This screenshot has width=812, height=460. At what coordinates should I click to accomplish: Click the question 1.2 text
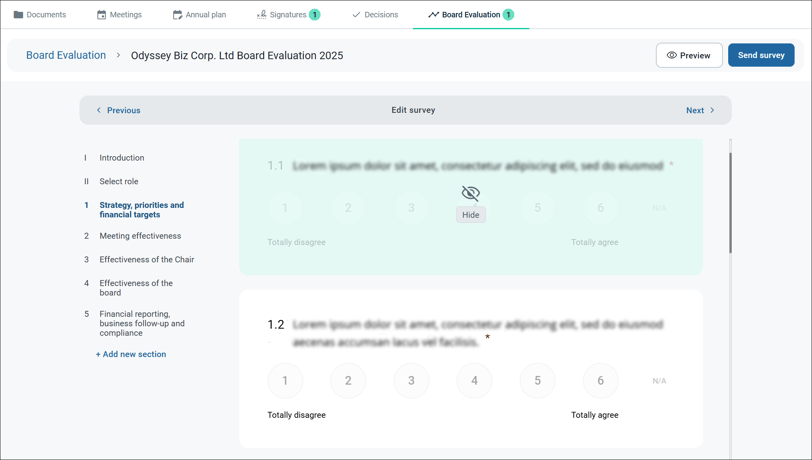[477, 333]
